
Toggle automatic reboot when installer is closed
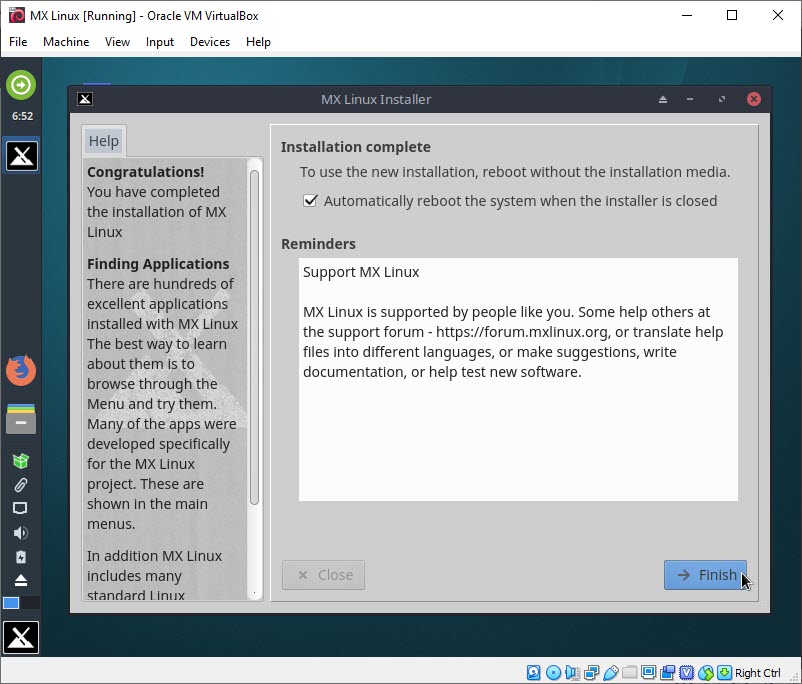tap(310, 201)
